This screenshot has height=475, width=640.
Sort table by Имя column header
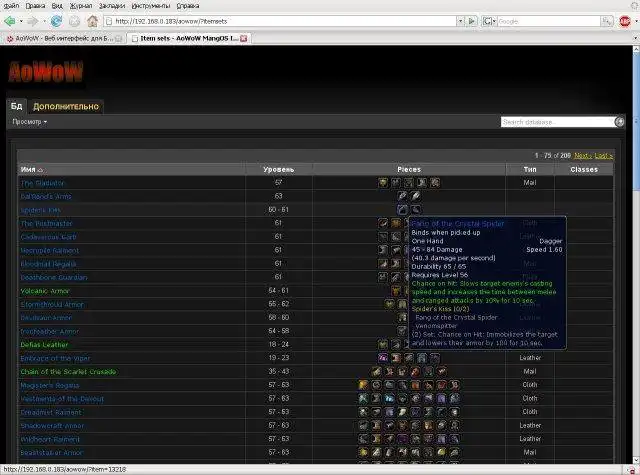[131, 169]
